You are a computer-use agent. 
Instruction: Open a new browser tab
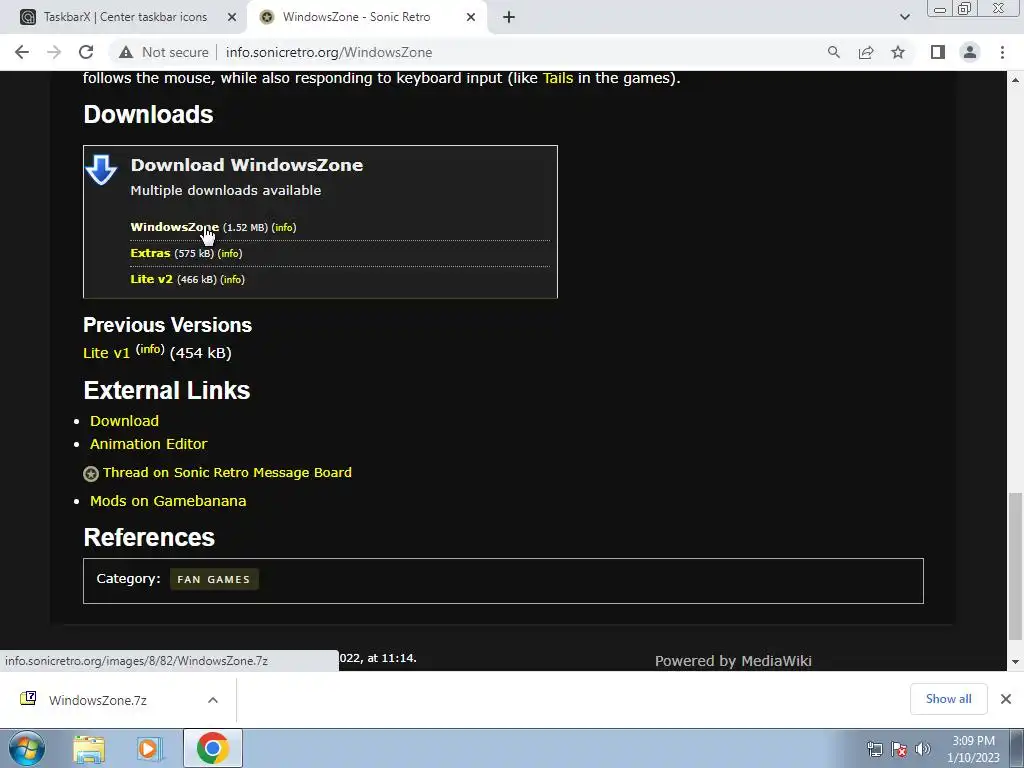509,18
